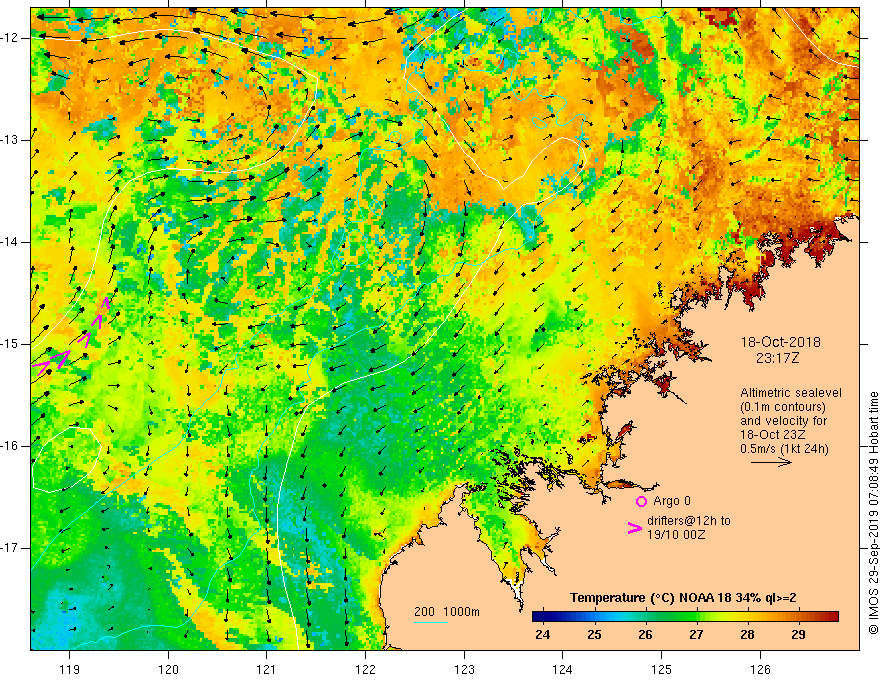Click the 24 value on temperature scale
Image resolution: width=880 pixels, height=680 pixels.
point(543,635)
